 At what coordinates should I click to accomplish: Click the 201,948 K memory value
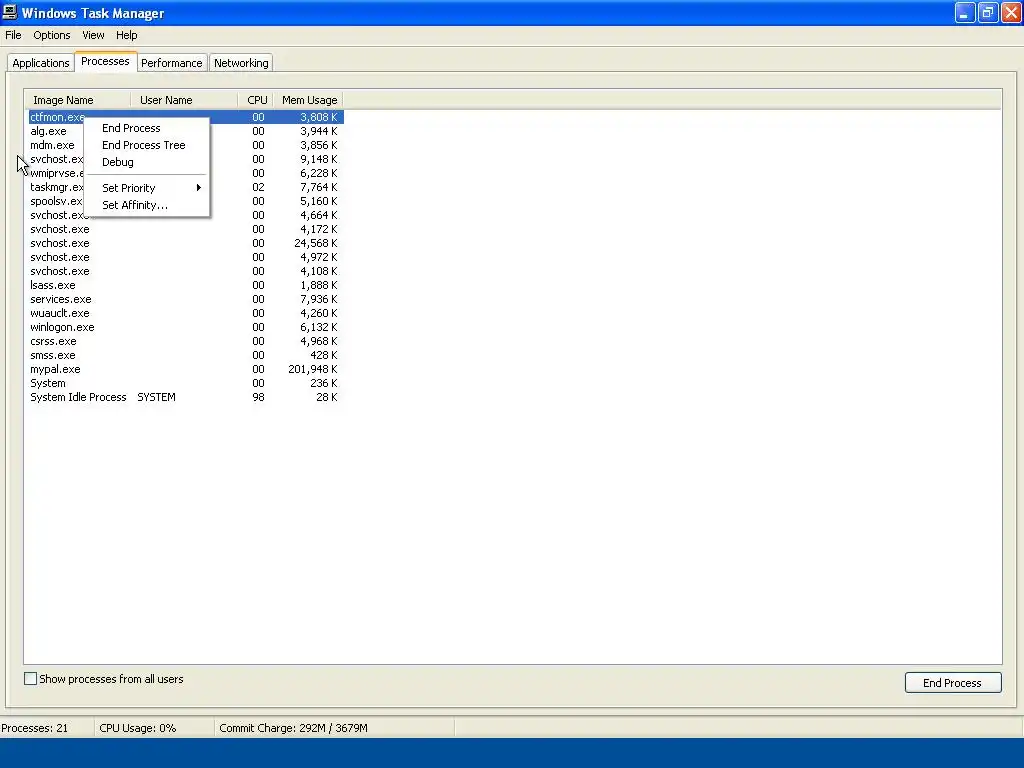(313, 369)
